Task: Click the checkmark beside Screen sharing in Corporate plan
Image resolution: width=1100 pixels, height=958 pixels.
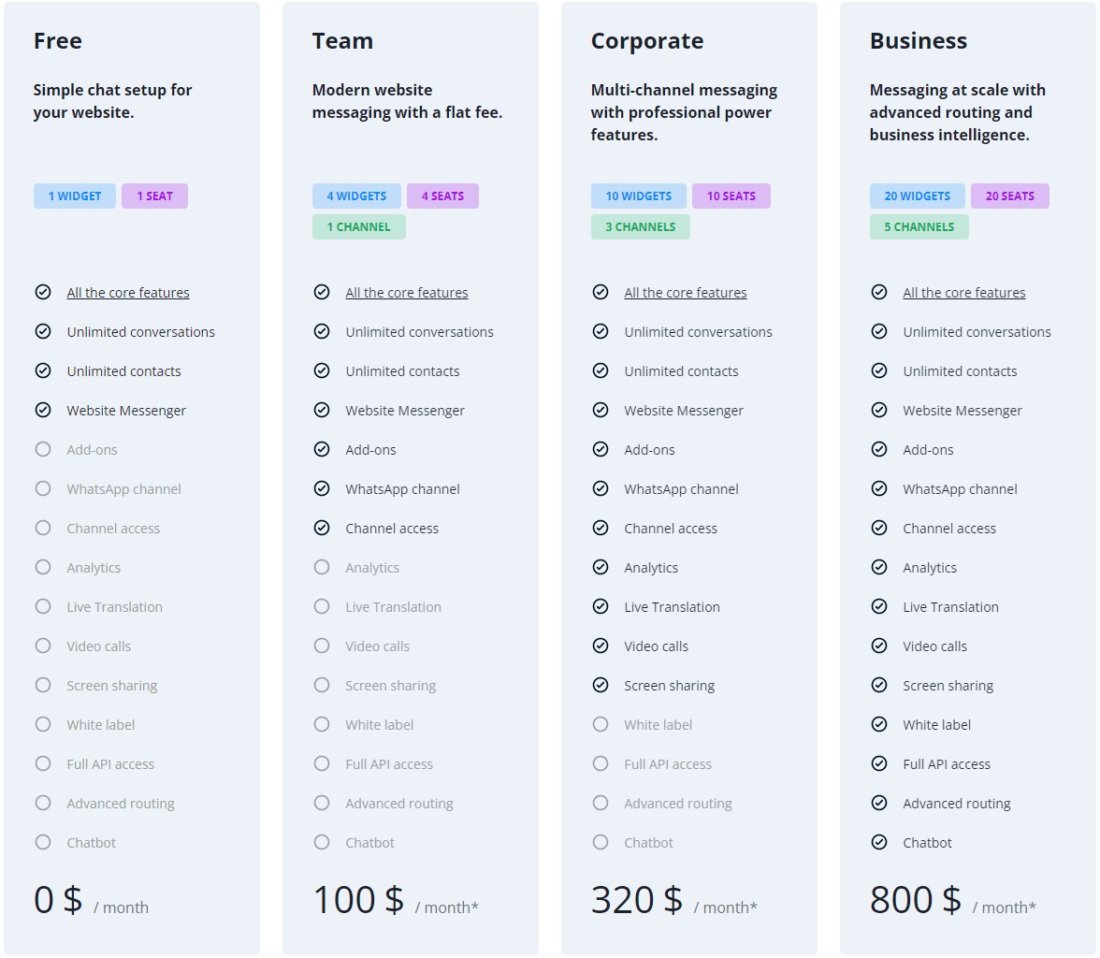Action: (600, 685)
